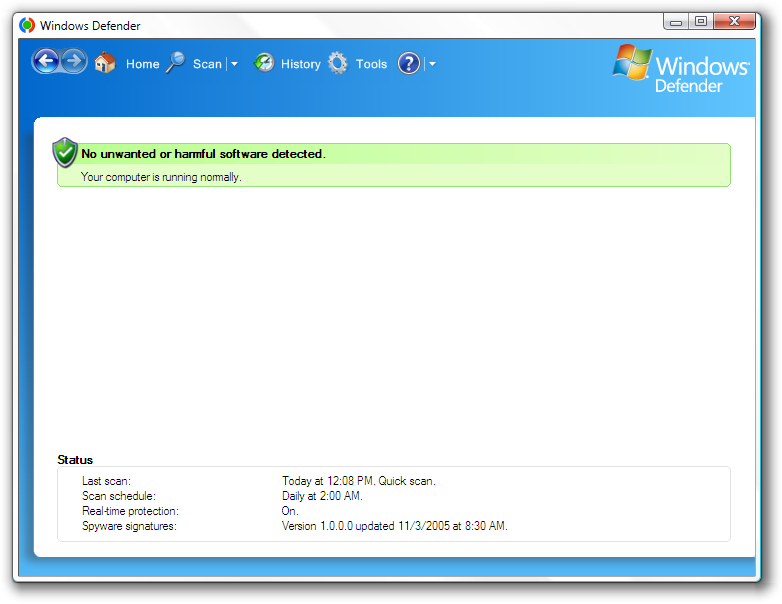Viewport: 782px width, 604px height.
Task: Select 'Your computer is running normally' text
Action: (x=161, y=177)
